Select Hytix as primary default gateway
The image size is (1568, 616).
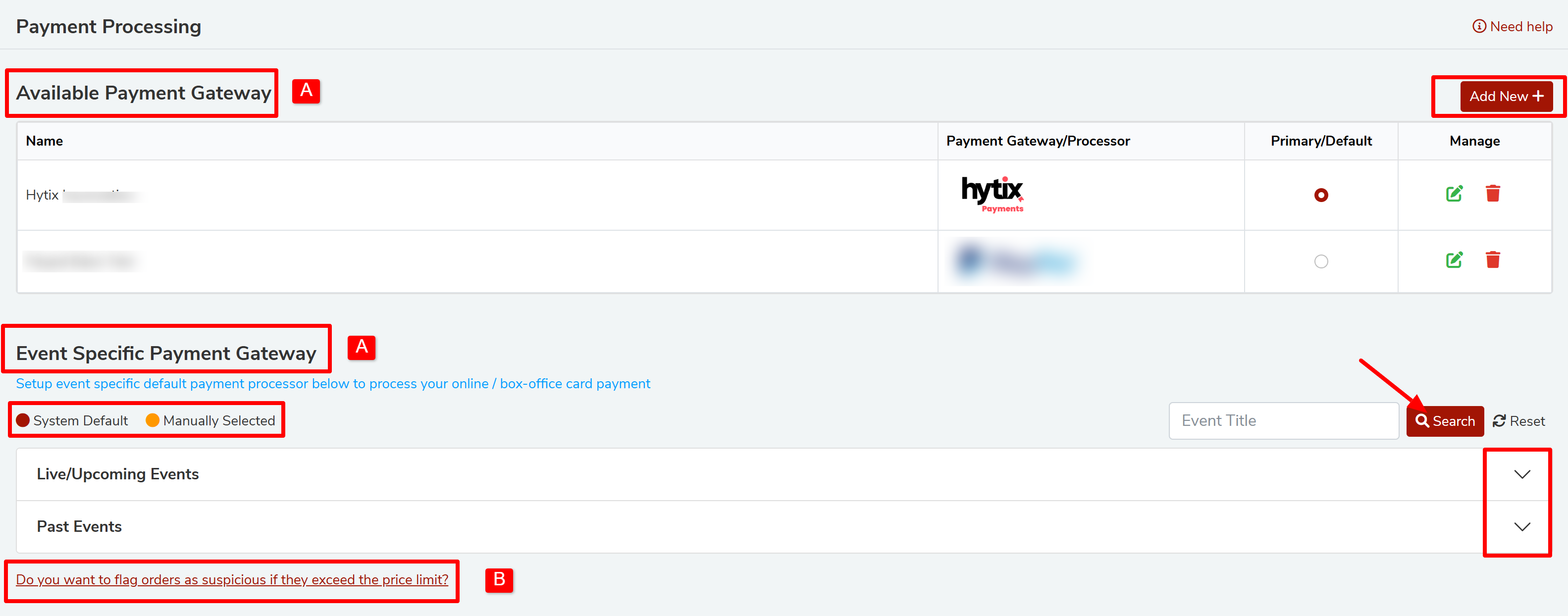pos(1320,196)
